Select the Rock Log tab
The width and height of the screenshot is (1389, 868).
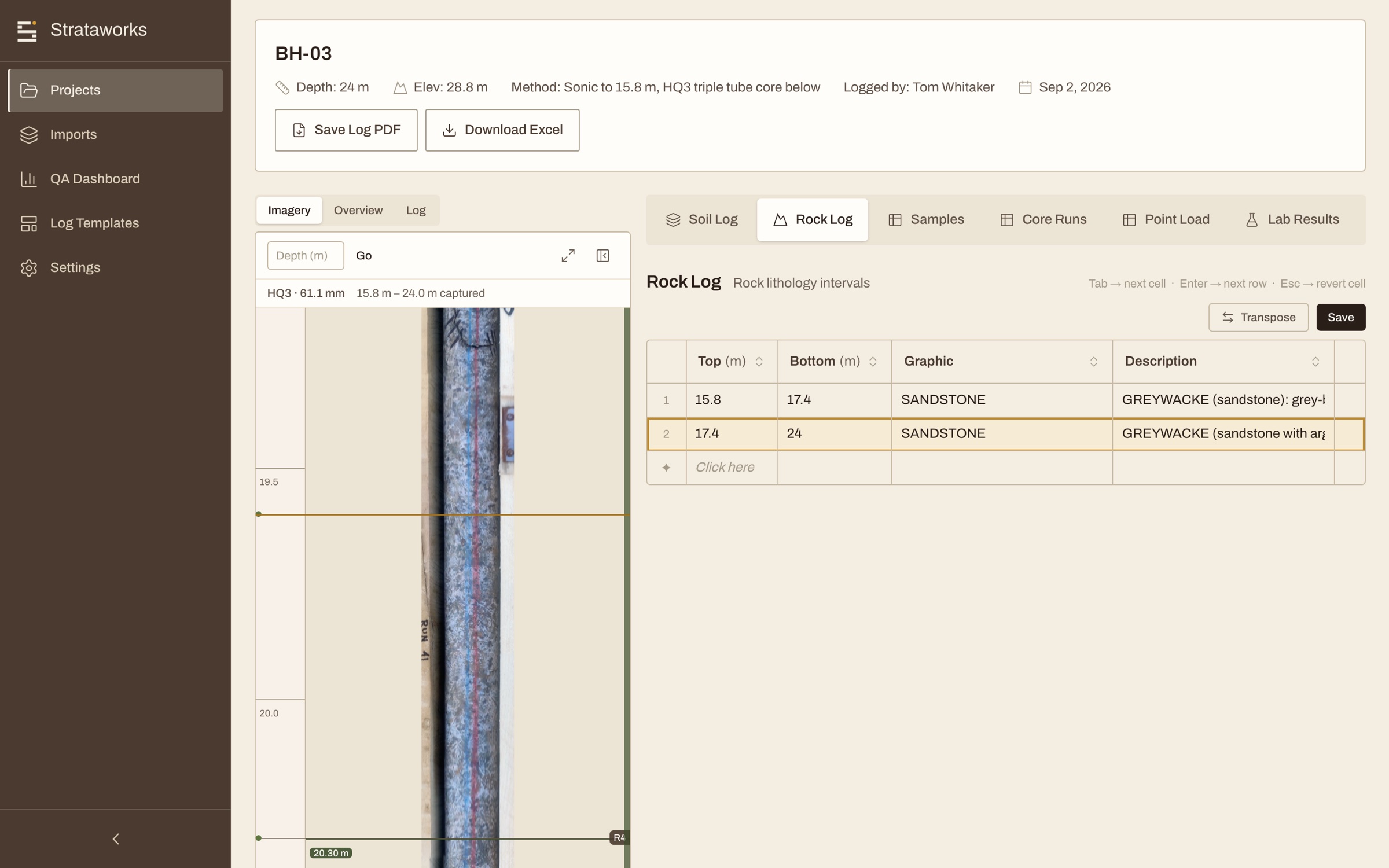coord(813,220)
